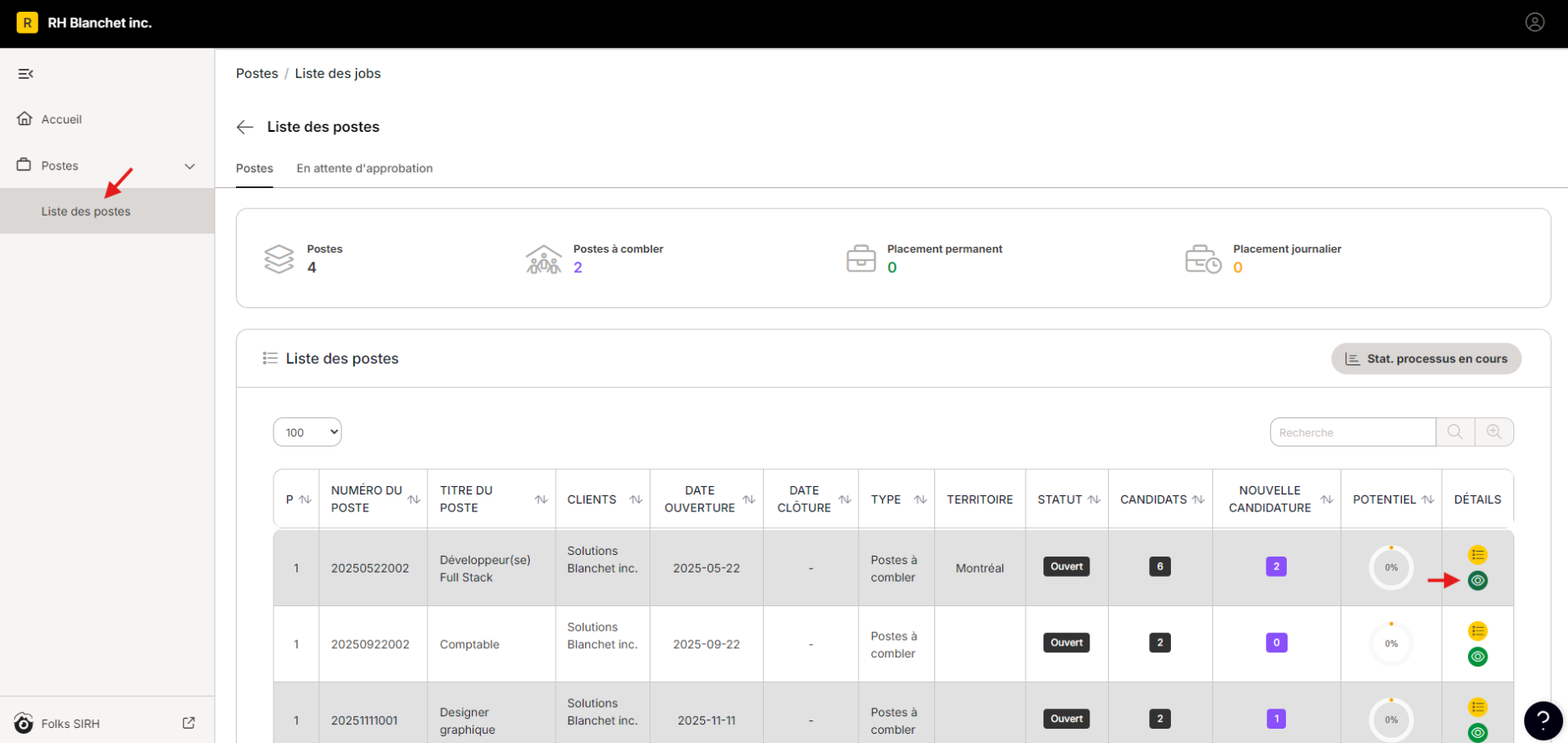
Task: Sort by Type column arrows
Action: tap(921, 500)
